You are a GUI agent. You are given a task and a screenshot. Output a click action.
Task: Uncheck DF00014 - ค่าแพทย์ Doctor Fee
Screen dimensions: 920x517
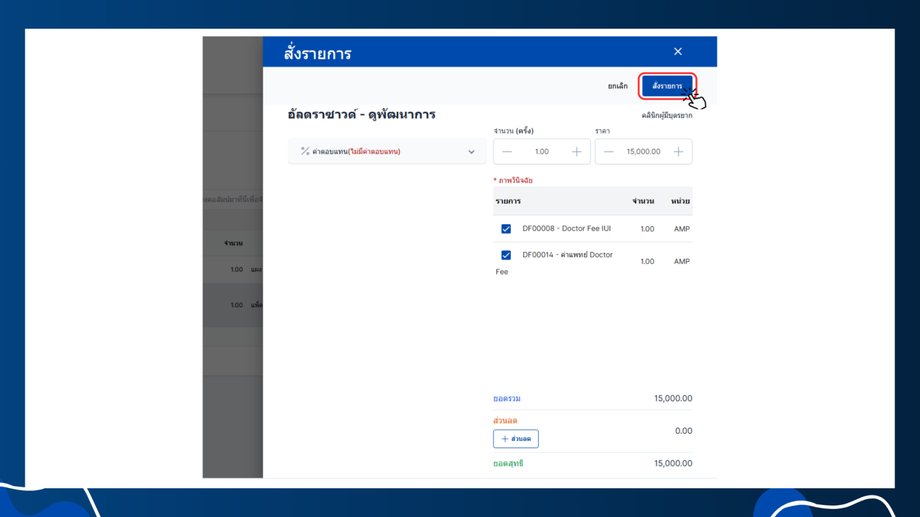(x=506, y=255)
